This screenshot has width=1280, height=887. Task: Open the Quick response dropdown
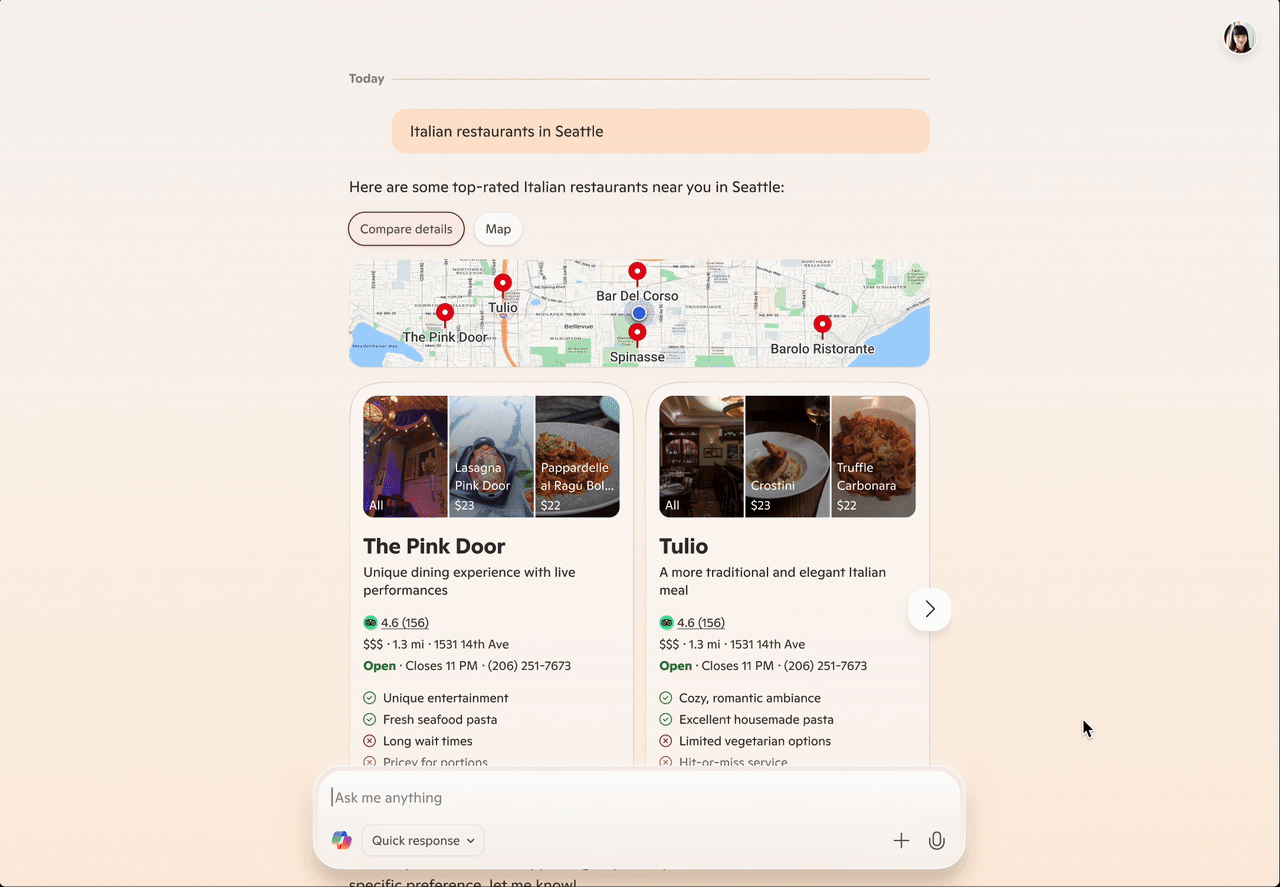(423, 841)
